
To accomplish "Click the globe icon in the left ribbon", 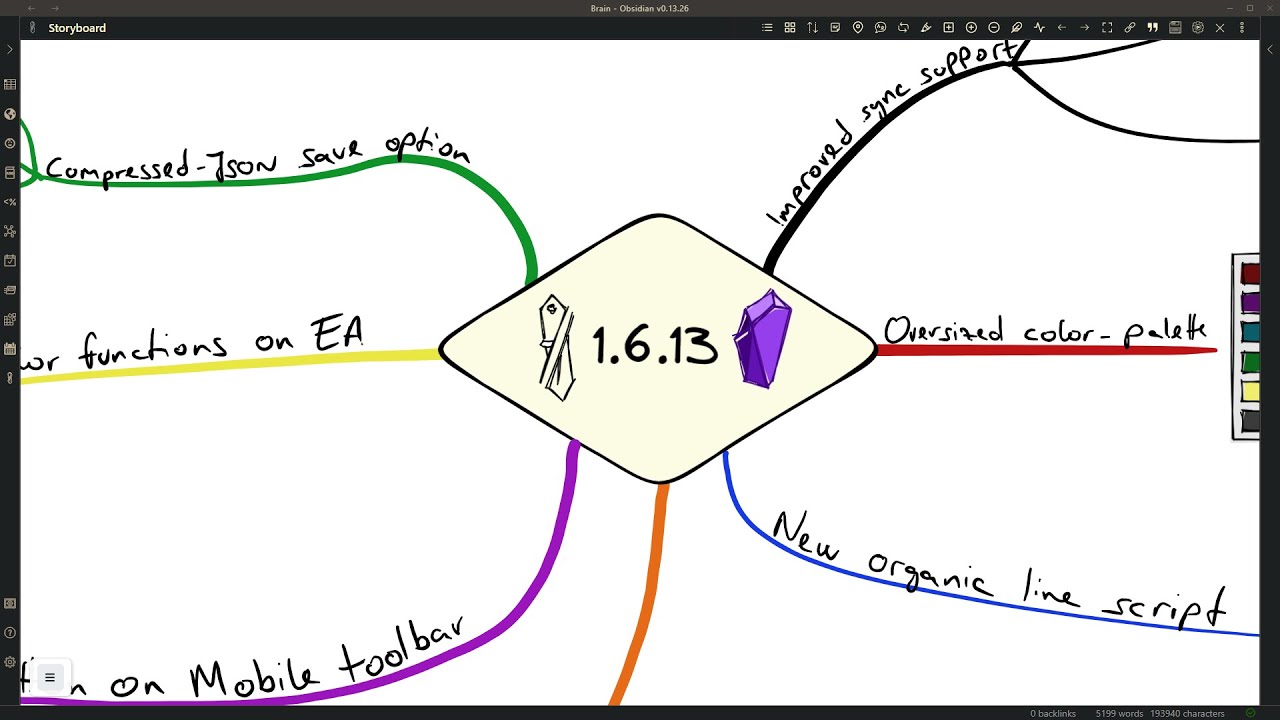I will click(x=10, y=114).
